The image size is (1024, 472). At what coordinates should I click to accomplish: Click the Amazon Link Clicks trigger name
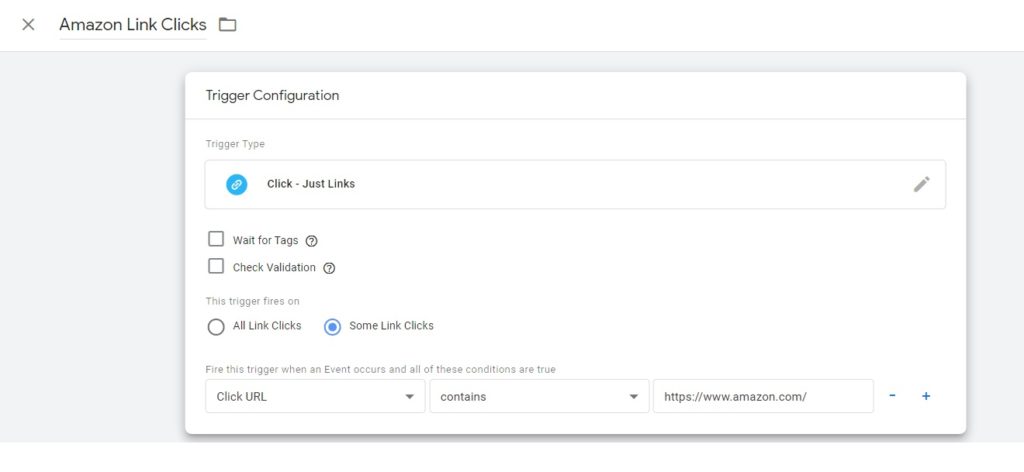pos(133,25)
